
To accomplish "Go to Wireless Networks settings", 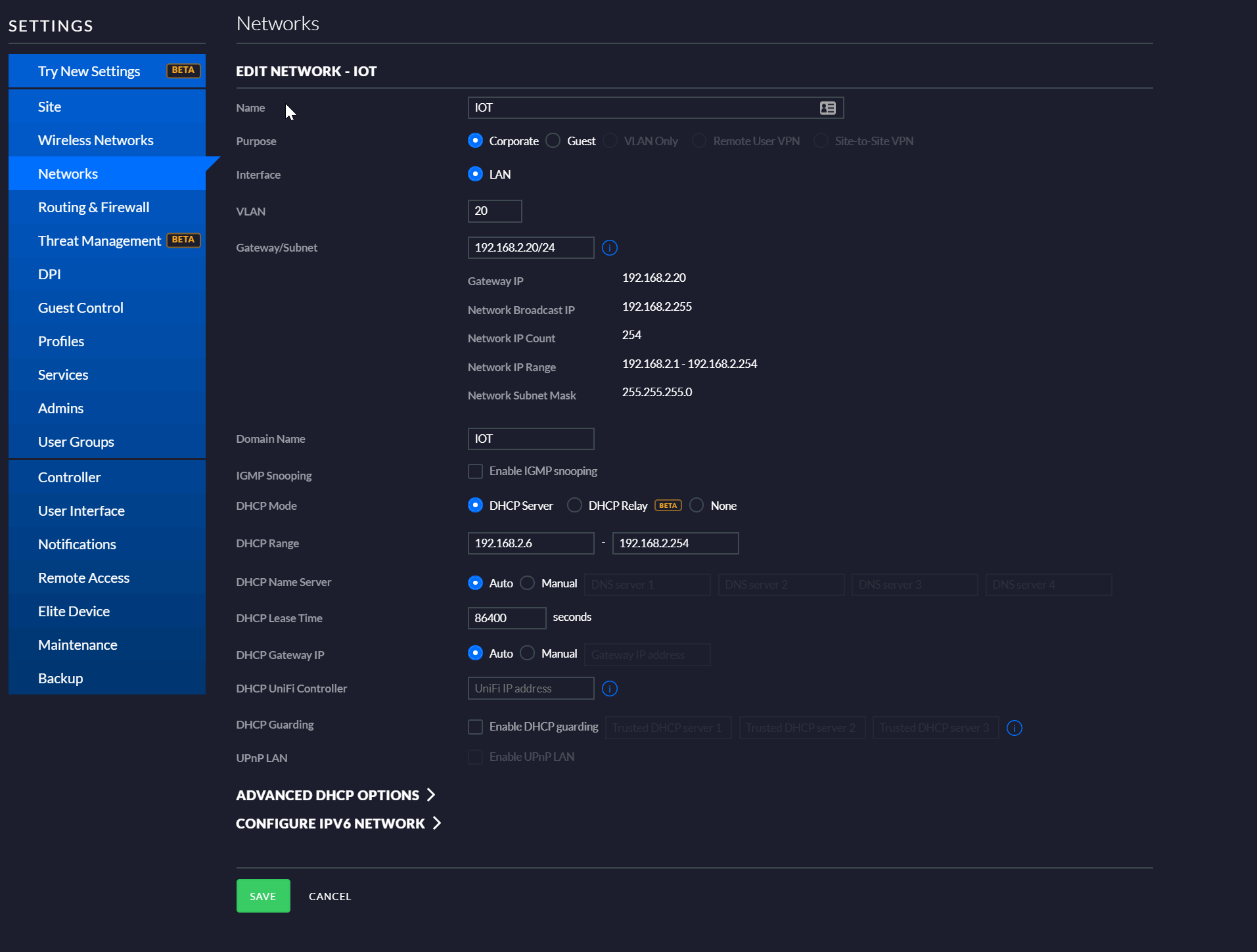I will pyautogui.click(x=95, y=140).
